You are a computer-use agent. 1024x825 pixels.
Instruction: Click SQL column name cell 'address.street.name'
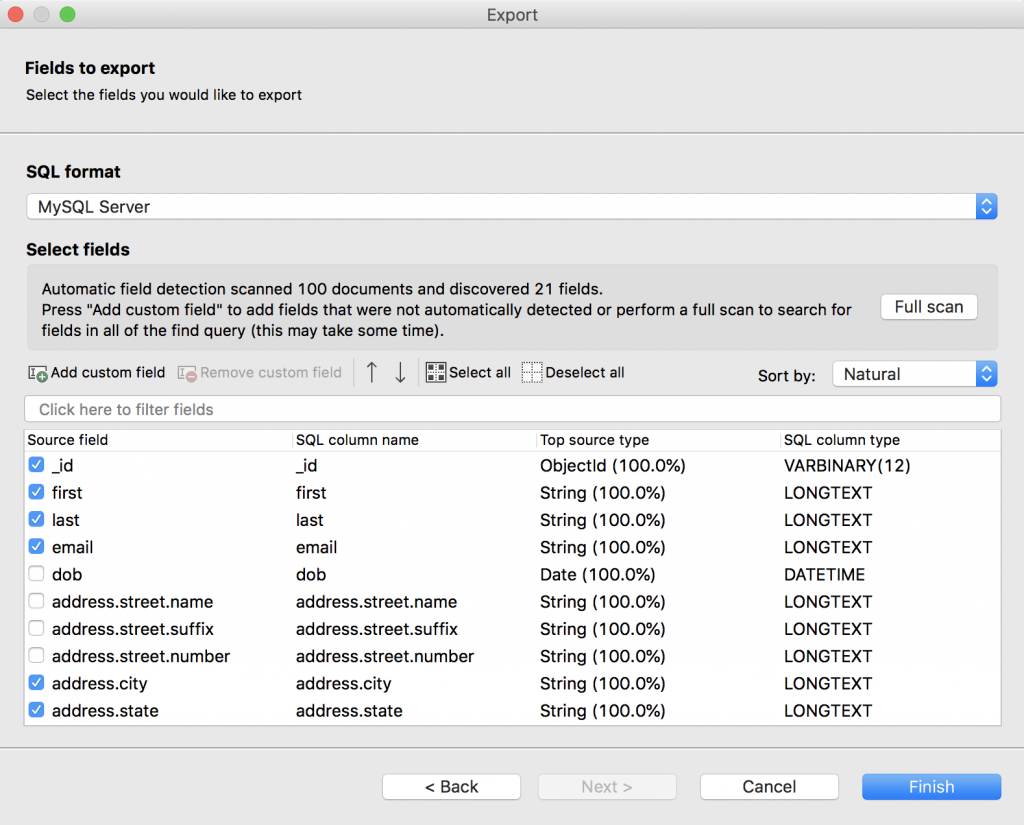(377, 602)
